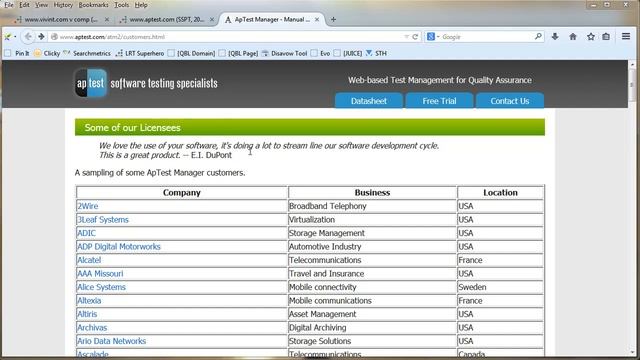Click in the Google search box

tap(486, 37)
